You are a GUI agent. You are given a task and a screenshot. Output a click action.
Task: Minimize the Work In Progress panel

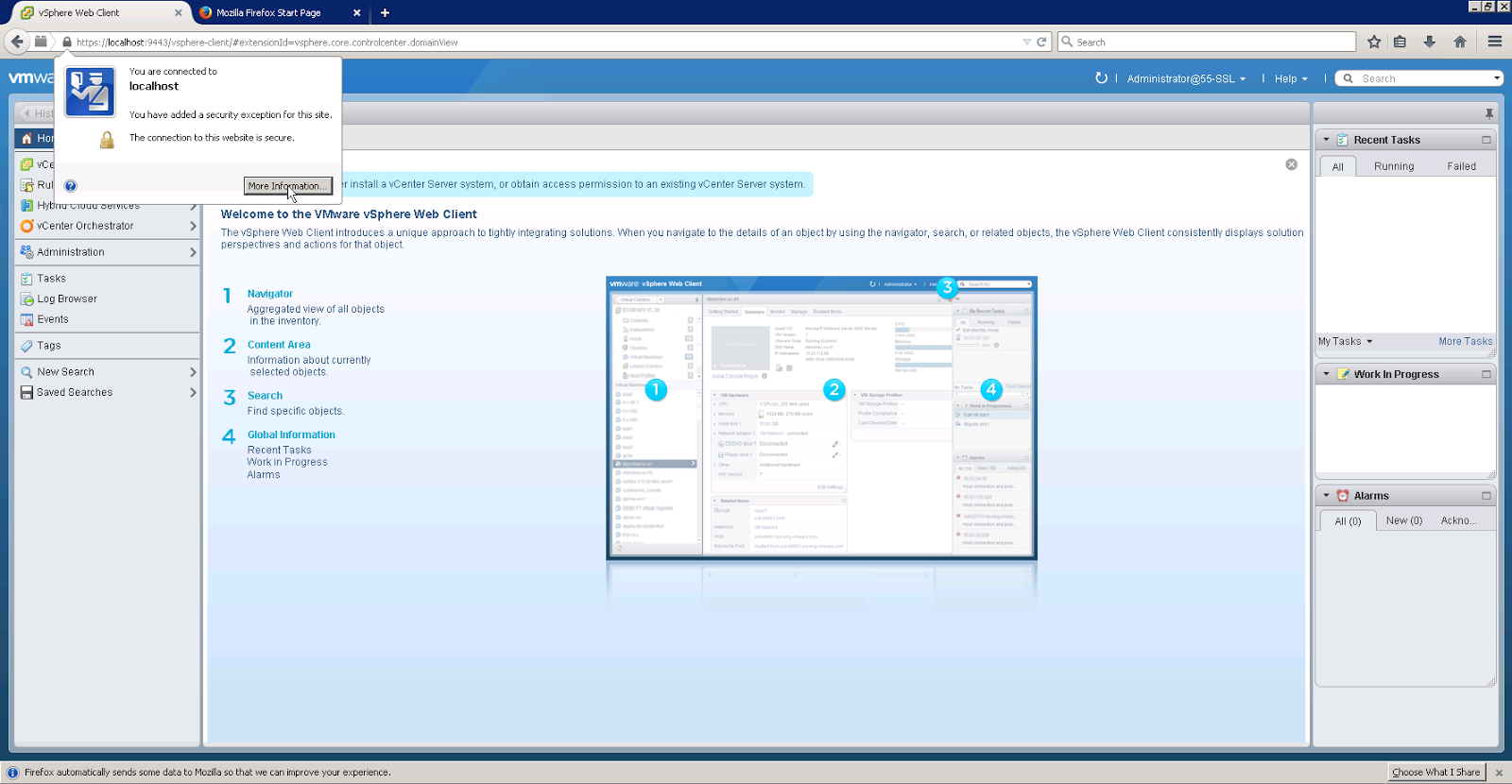[1486, 374]
